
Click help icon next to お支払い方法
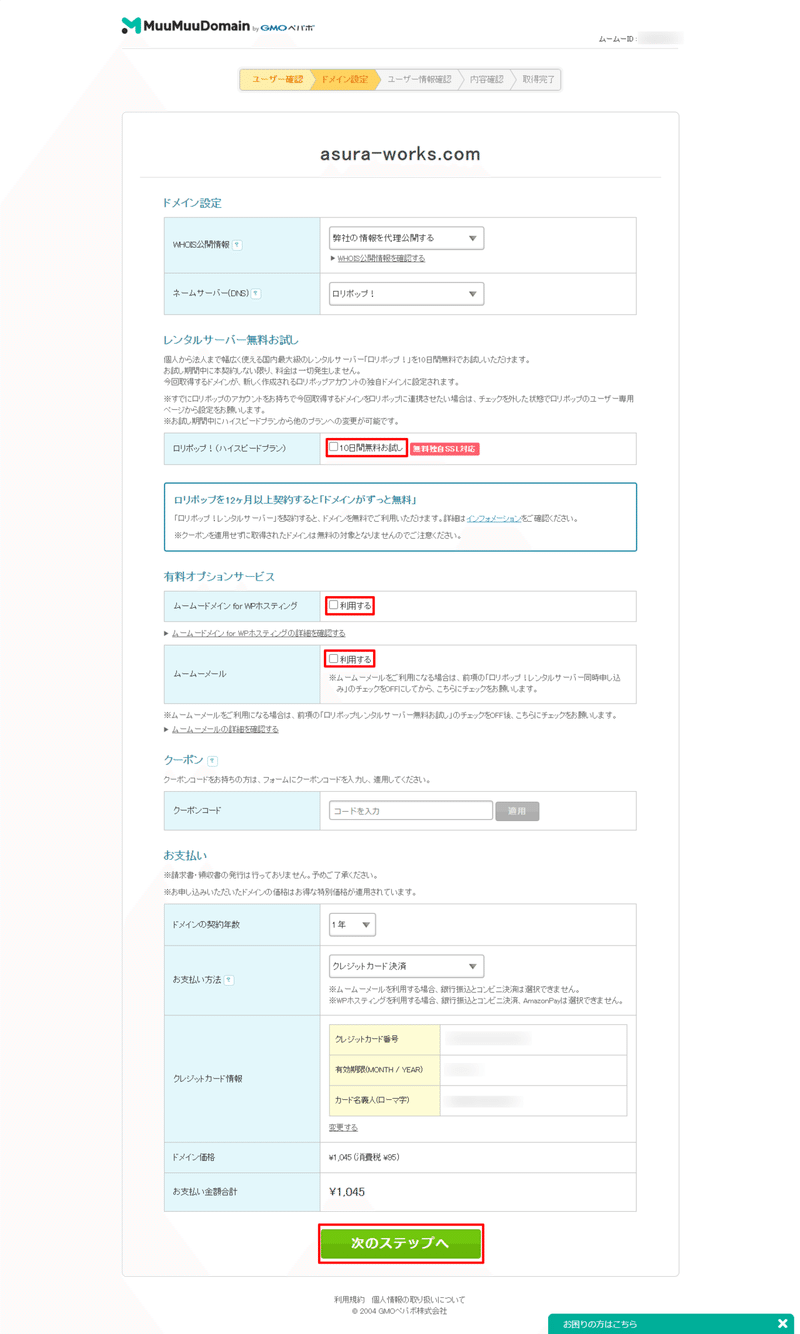229,980
